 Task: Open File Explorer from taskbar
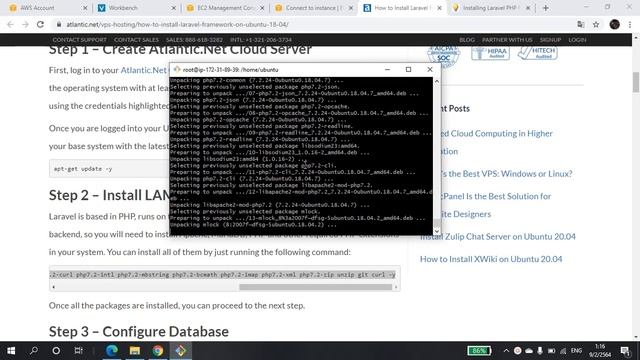(135, 351)
